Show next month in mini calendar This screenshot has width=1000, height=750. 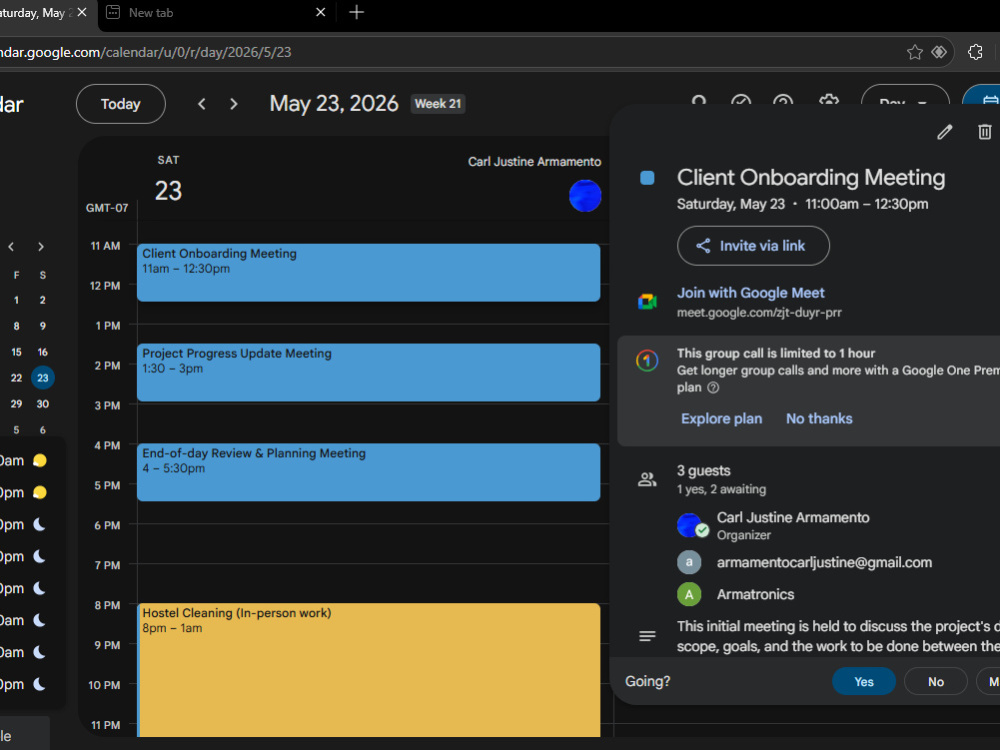coord(41,247)
